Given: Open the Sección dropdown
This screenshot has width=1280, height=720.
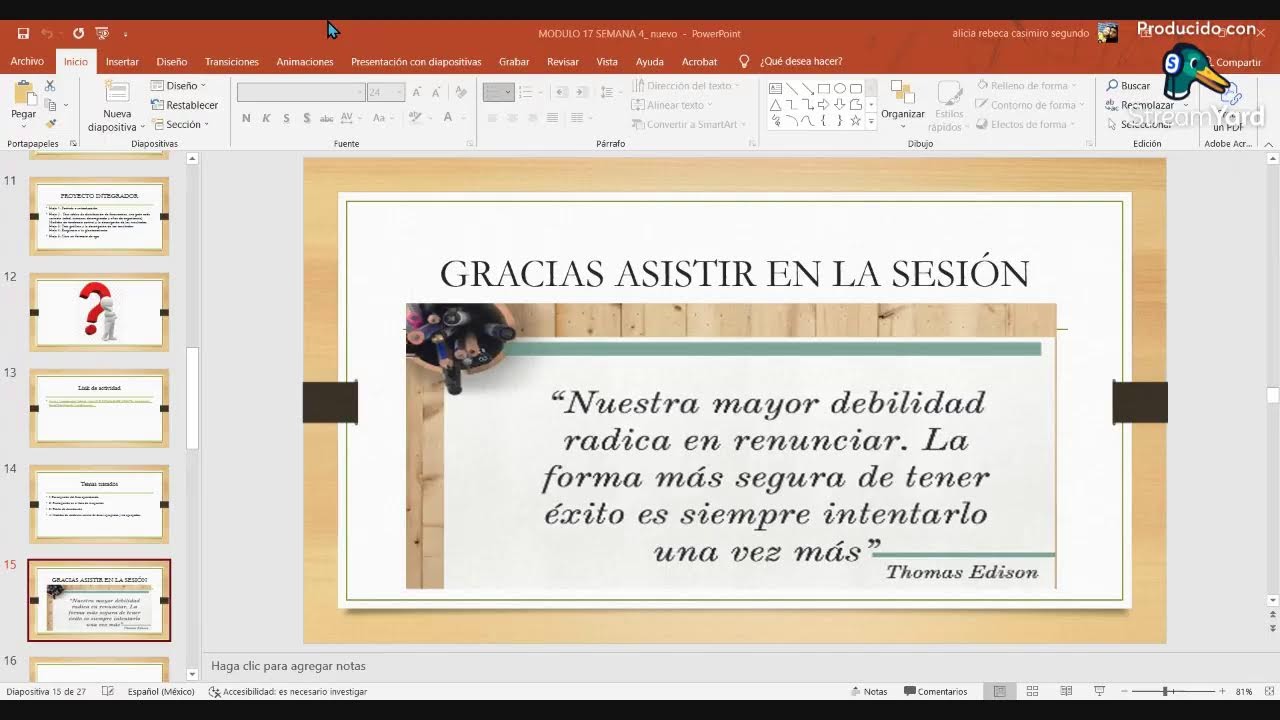Looking at the screenshot, I should coord(180,124).
